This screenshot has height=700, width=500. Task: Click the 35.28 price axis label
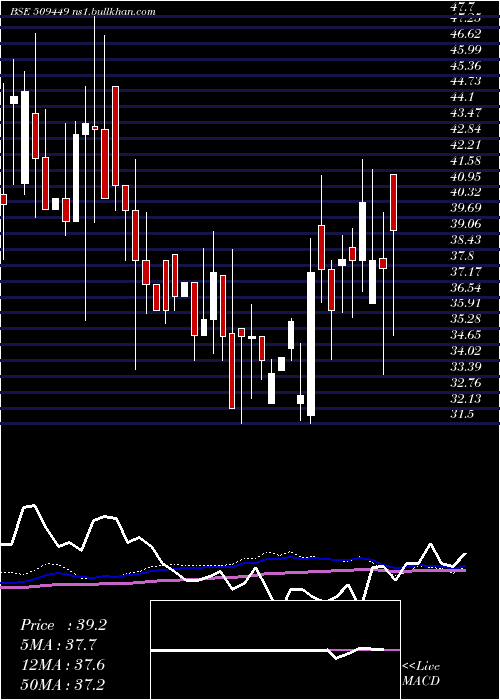pyautogui.click(x=466, y=319)
